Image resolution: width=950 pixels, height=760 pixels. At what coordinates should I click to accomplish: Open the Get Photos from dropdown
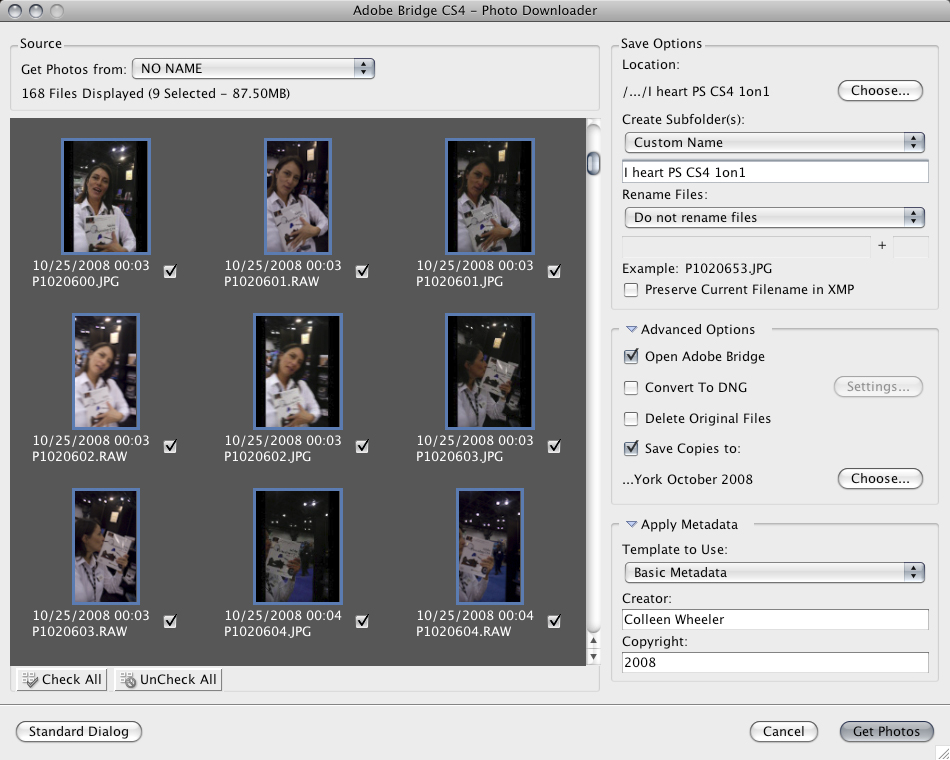253,68
